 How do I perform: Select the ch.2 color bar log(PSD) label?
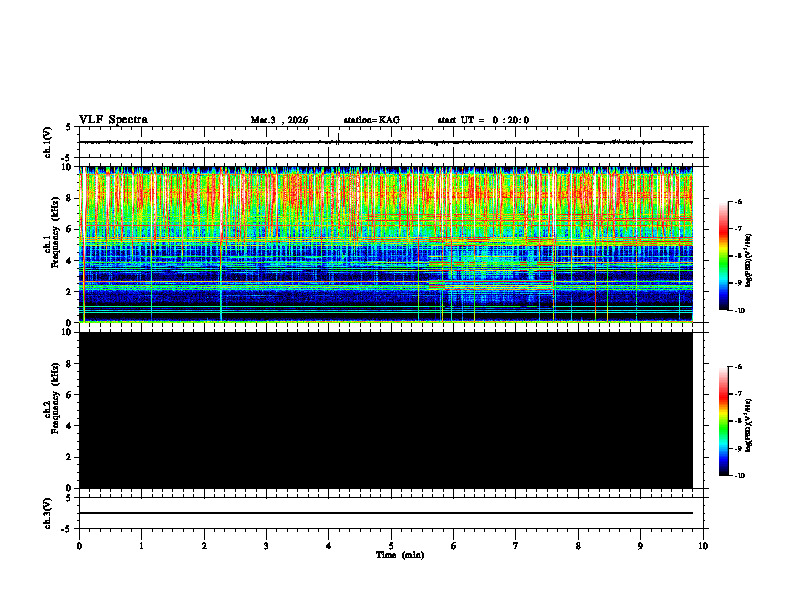[748, 425]
